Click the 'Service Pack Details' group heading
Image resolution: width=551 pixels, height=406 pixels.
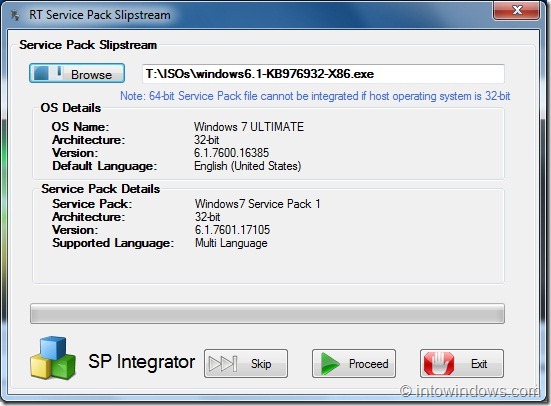point(101,189)
